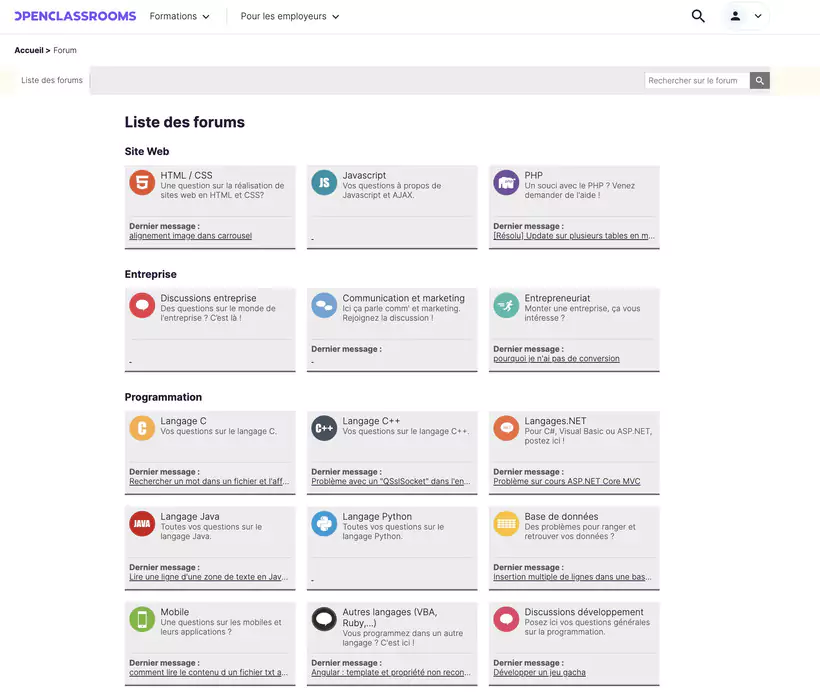Click the PHP forum icon
The image size is (820, 699).
click(505, 181)
